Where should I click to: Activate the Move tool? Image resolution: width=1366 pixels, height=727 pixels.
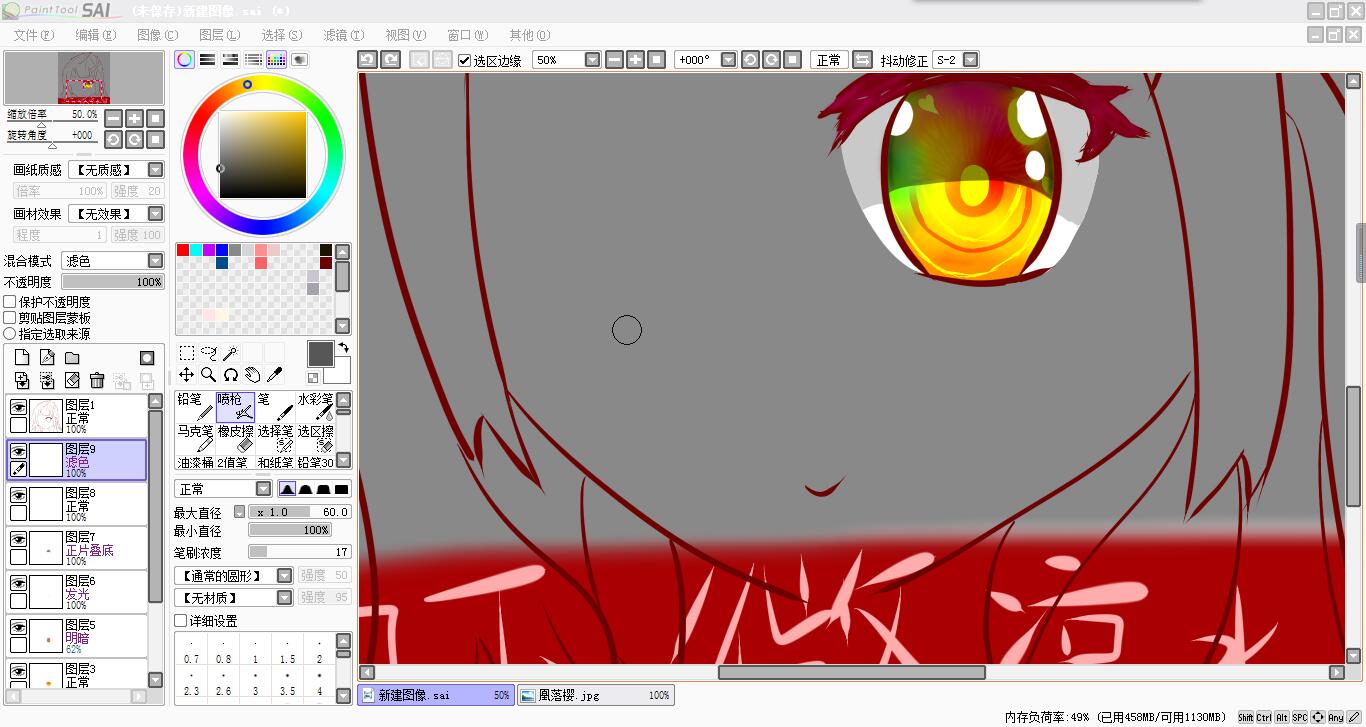coord(187,375)
